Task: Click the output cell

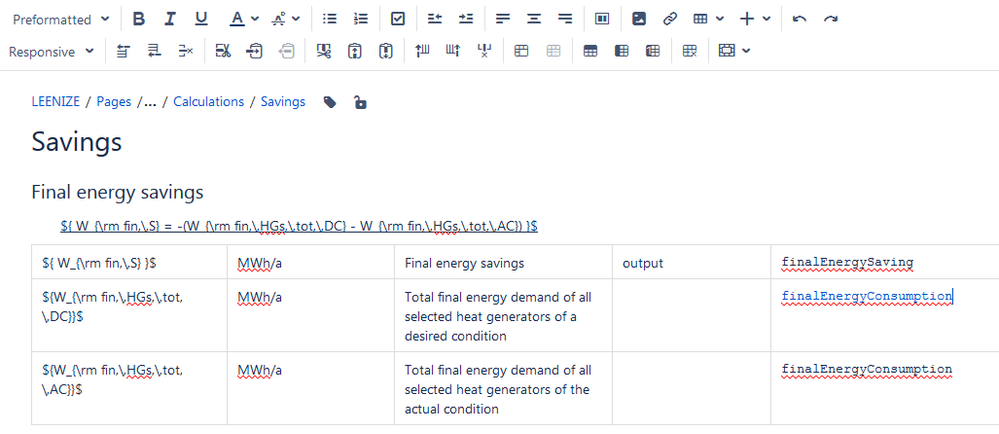Action: (x=691, y=261)
